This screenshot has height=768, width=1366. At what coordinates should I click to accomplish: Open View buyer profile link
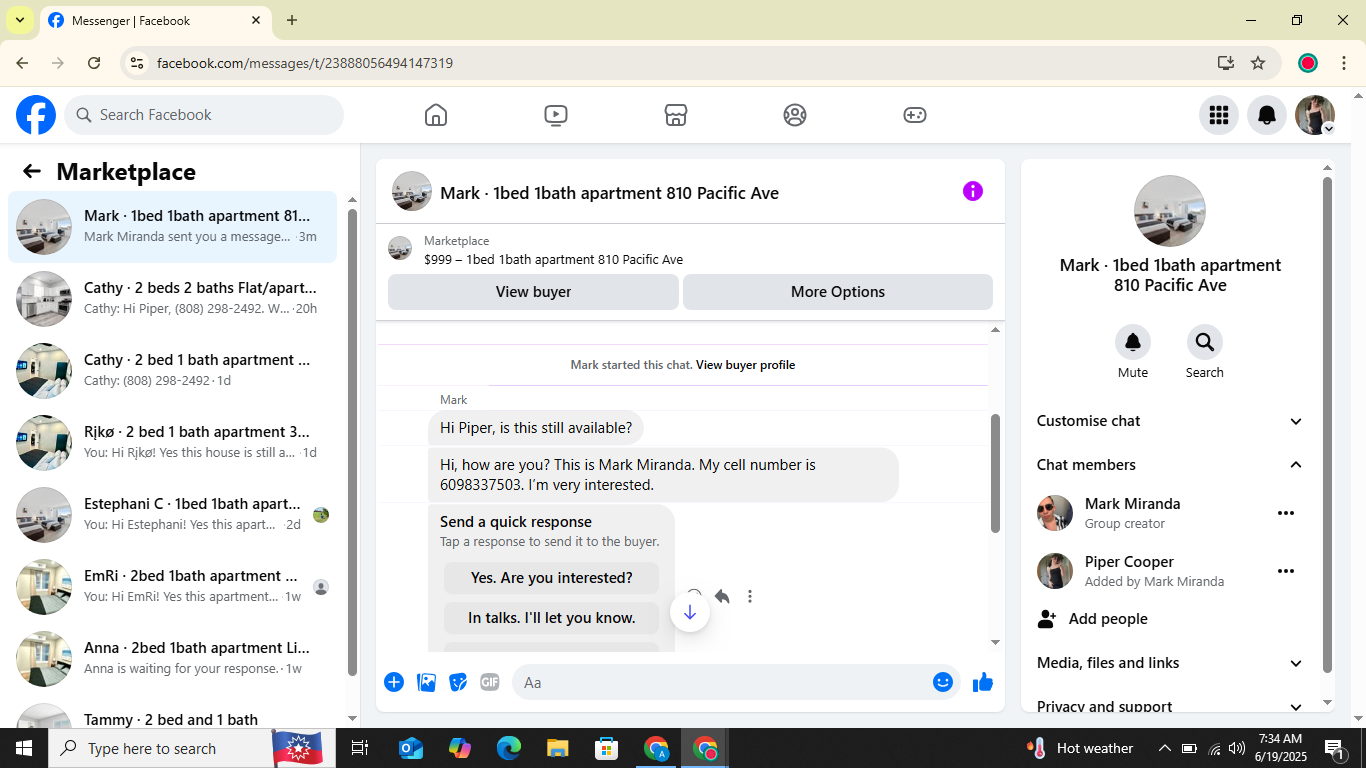(746, 365)
